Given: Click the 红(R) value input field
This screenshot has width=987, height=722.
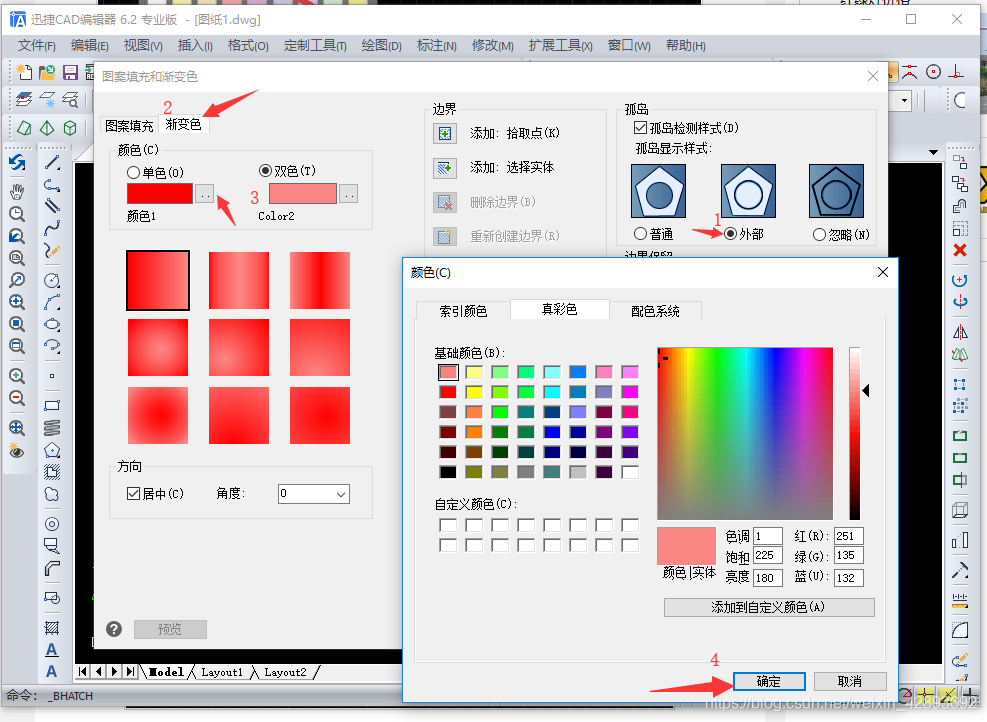Looking at the screenshot, I should (849, 536).
